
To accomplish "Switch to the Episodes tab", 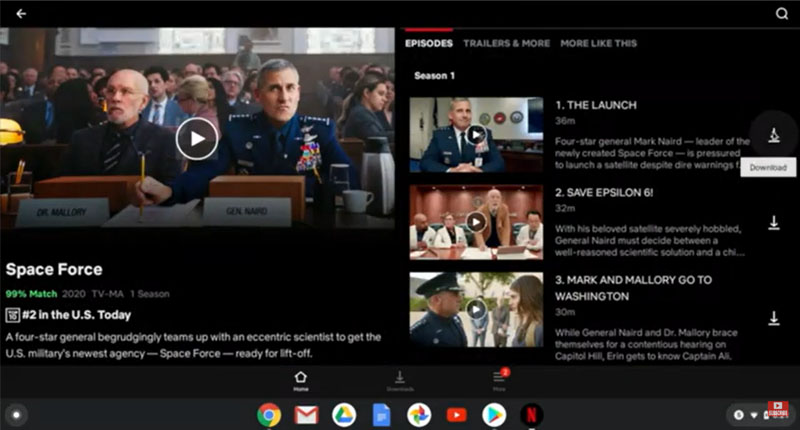I will coord(429,43).
